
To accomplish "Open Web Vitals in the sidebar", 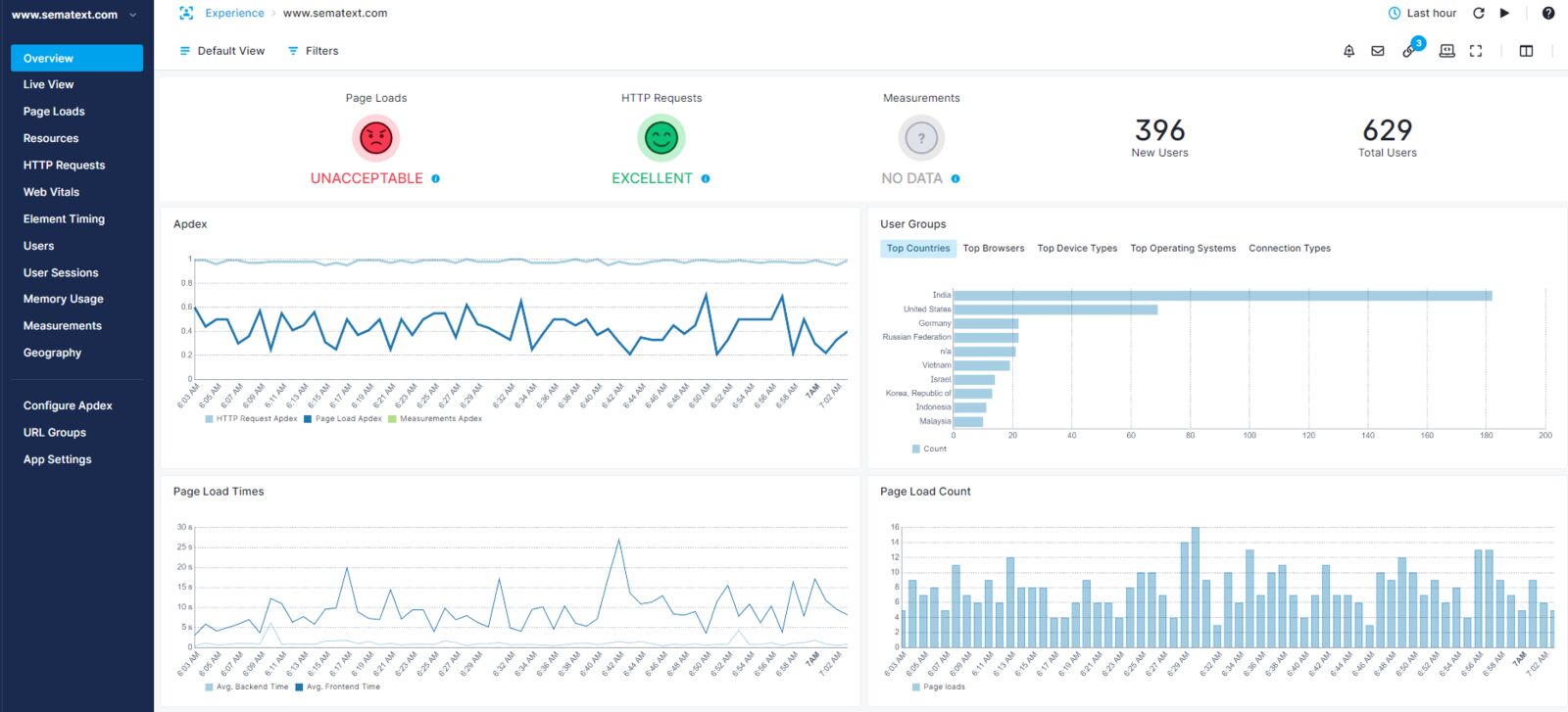I will (x=52, y=192).
